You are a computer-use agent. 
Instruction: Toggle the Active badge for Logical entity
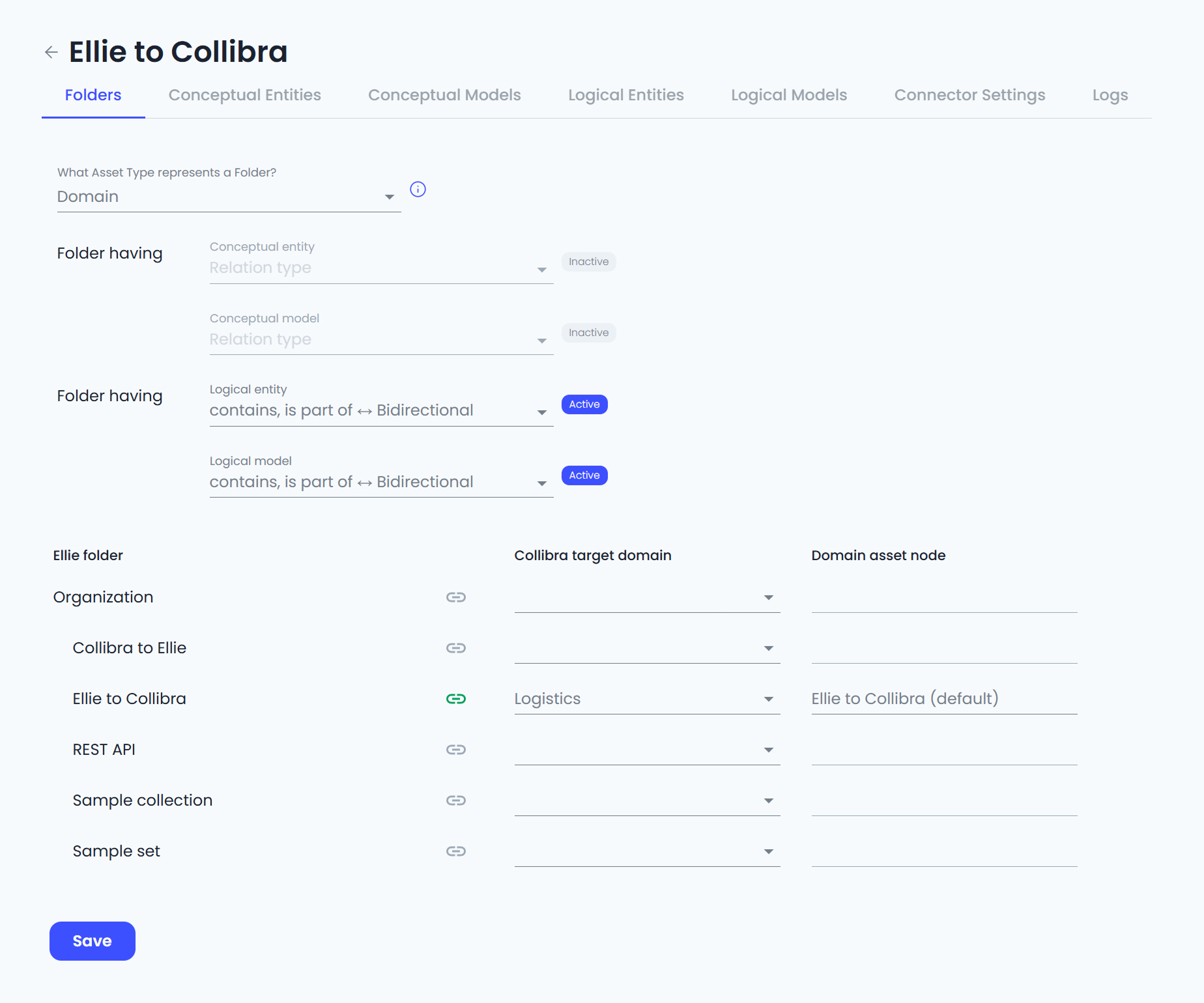[x=584, y=404]
